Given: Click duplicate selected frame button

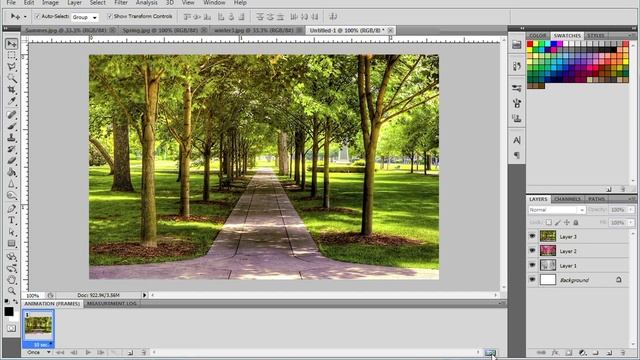Looking at the screenshot, I should click(x=130, y=352).
